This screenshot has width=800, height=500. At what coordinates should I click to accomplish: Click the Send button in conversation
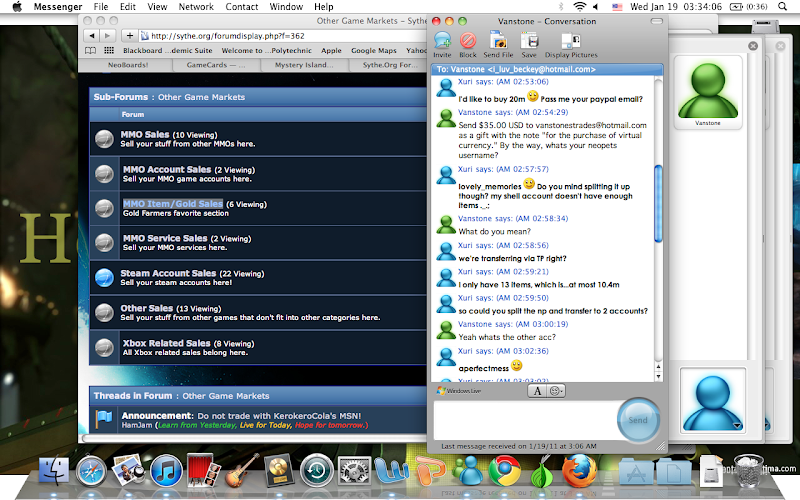pos(638,420)
